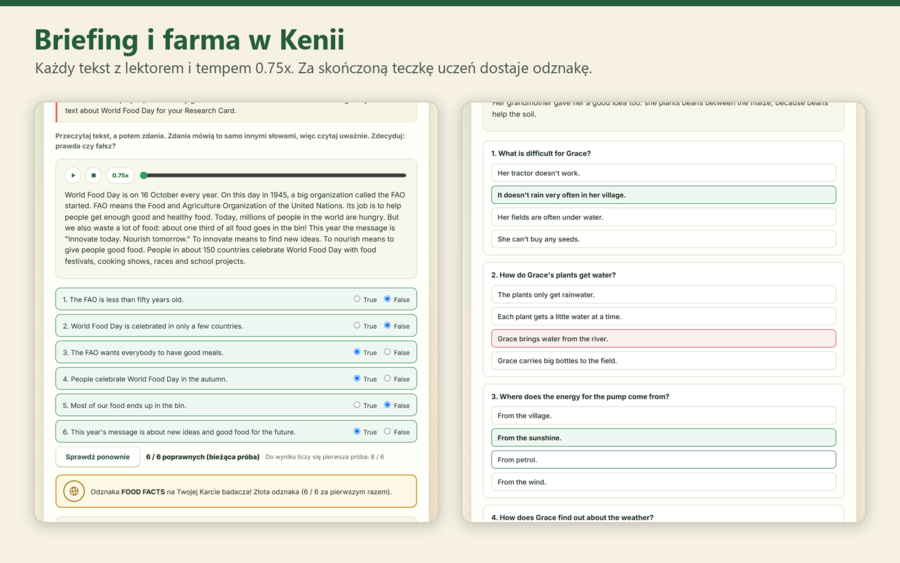Click question '2. How do Grace's plants get water?'
Image resolution: width=900 pixels, height=563 pixels.
tap(553, 275)
